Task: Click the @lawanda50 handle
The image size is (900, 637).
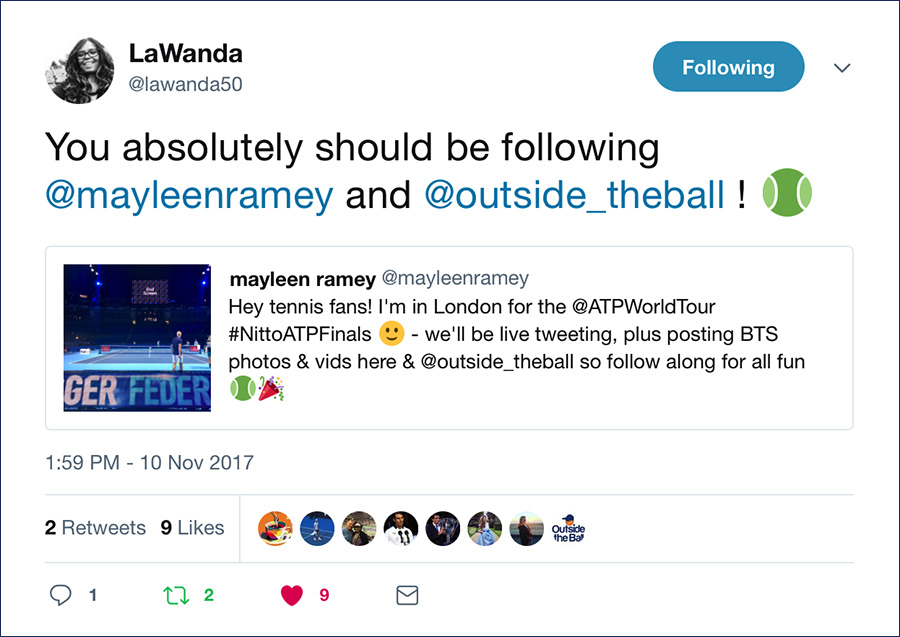Action: pos(185,84)
